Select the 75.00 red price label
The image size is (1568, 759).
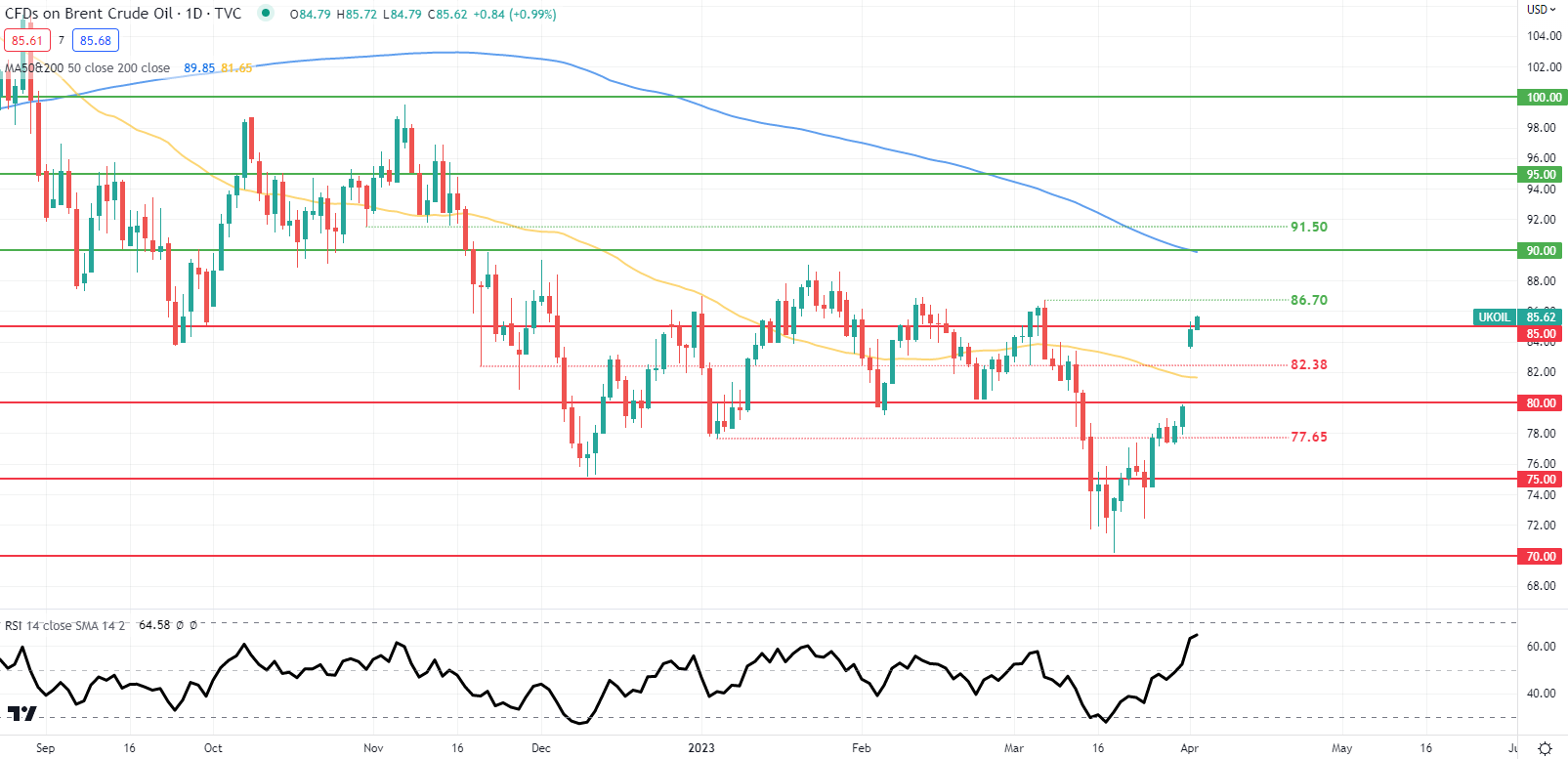(1542, 479)
